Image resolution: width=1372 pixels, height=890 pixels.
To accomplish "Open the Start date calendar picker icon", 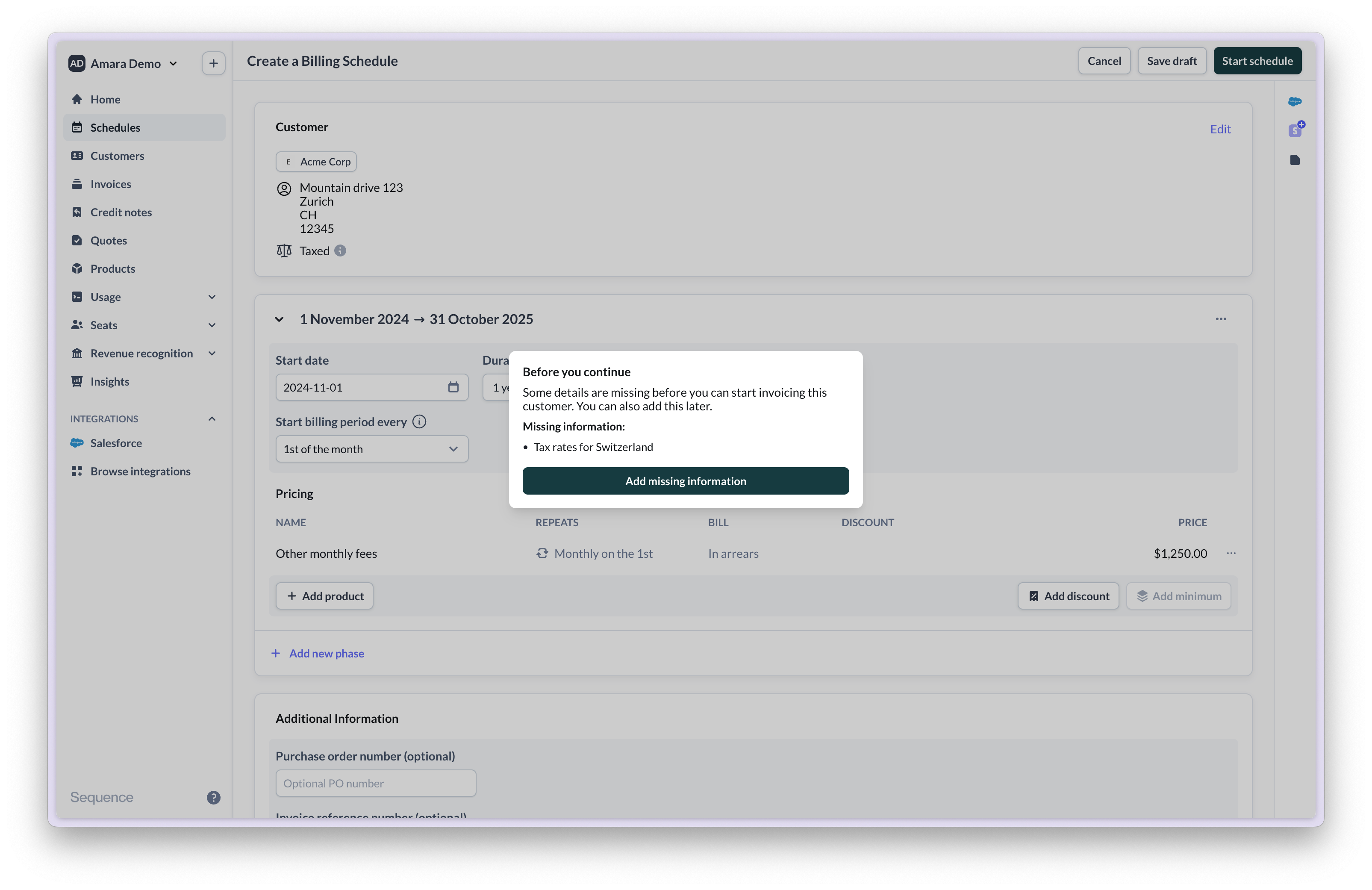I will 453,387.
